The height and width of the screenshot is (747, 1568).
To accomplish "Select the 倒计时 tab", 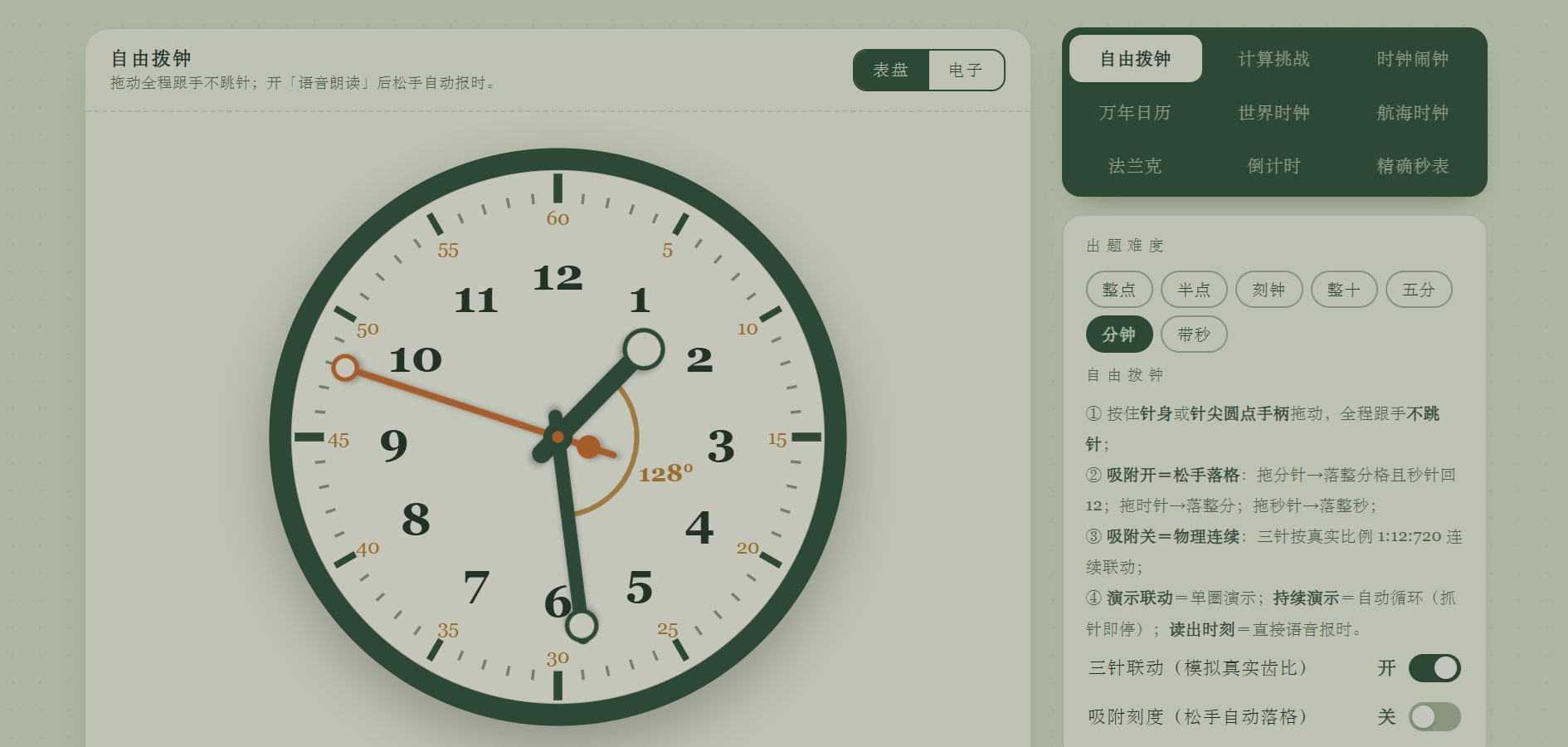I will [x=1273, y=166].
